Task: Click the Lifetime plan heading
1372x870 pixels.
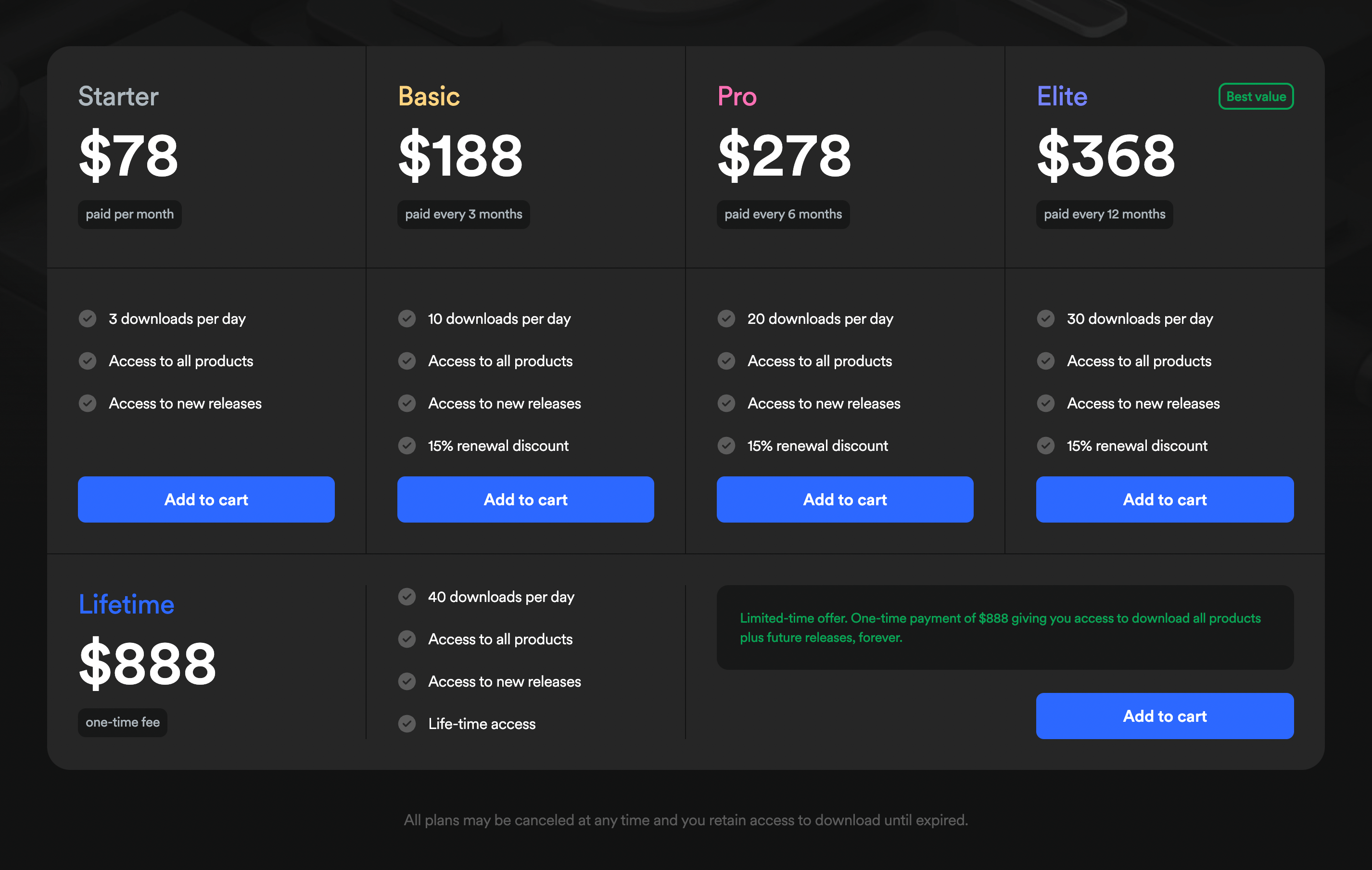Action: pyautogui.click(x=127, y=604)
